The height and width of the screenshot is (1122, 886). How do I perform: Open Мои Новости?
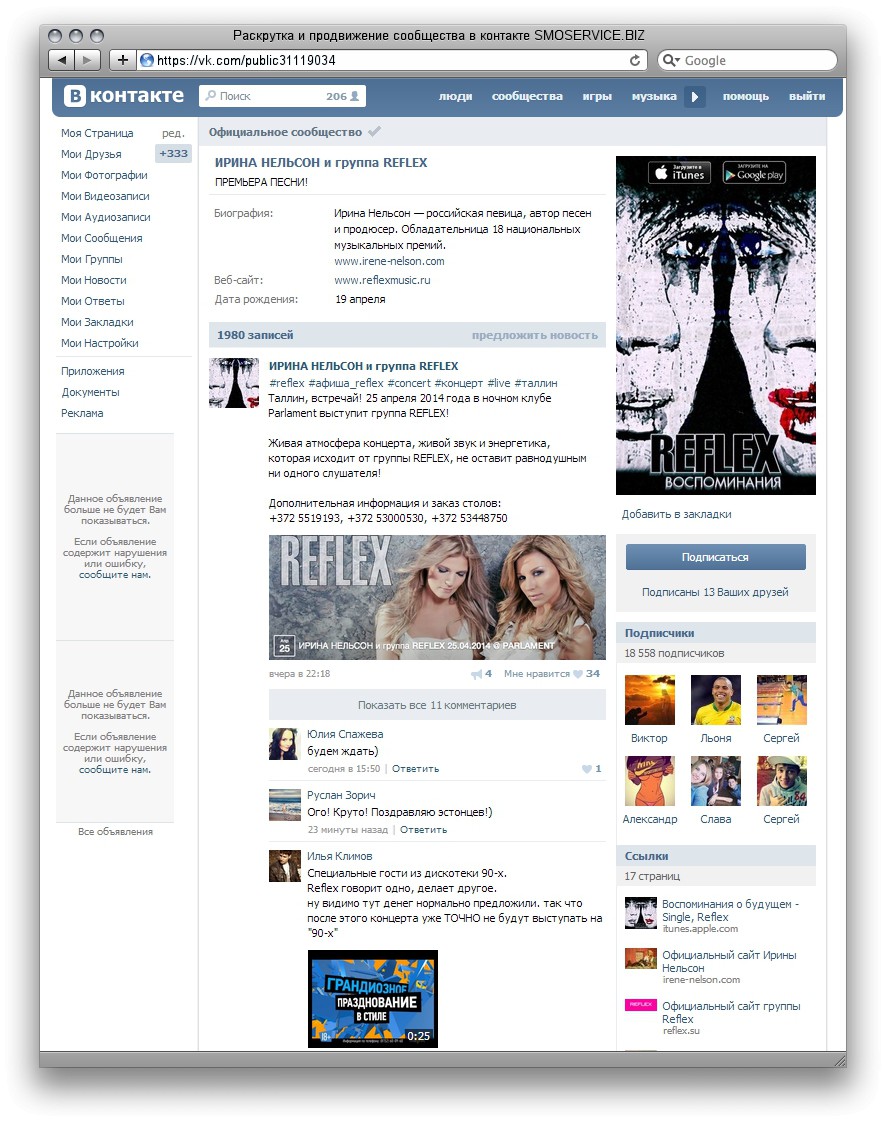[94, 280]
